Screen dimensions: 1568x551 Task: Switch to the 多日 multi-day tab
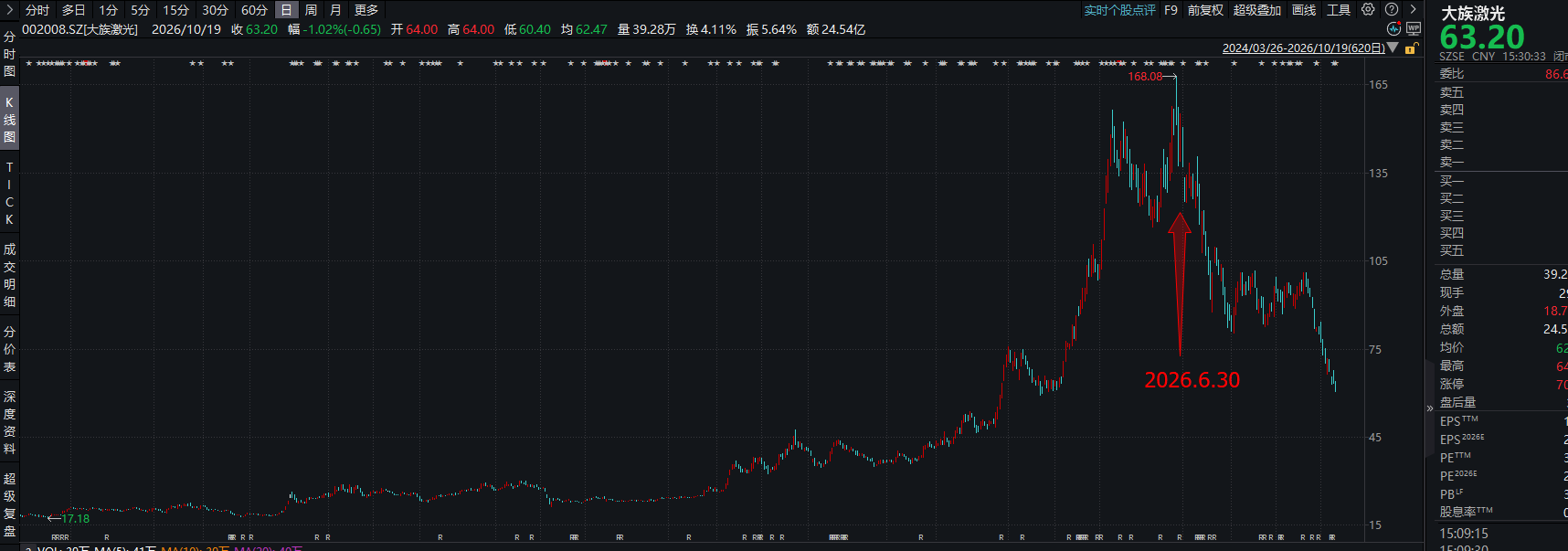click(x=73, y=10)
